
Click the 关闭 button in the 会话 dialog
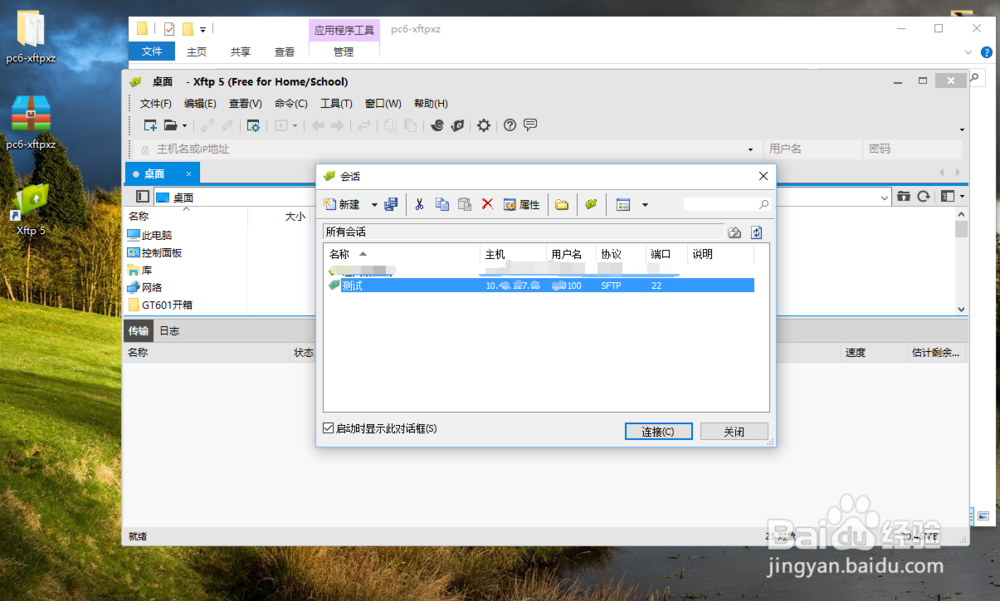(734, 431)
